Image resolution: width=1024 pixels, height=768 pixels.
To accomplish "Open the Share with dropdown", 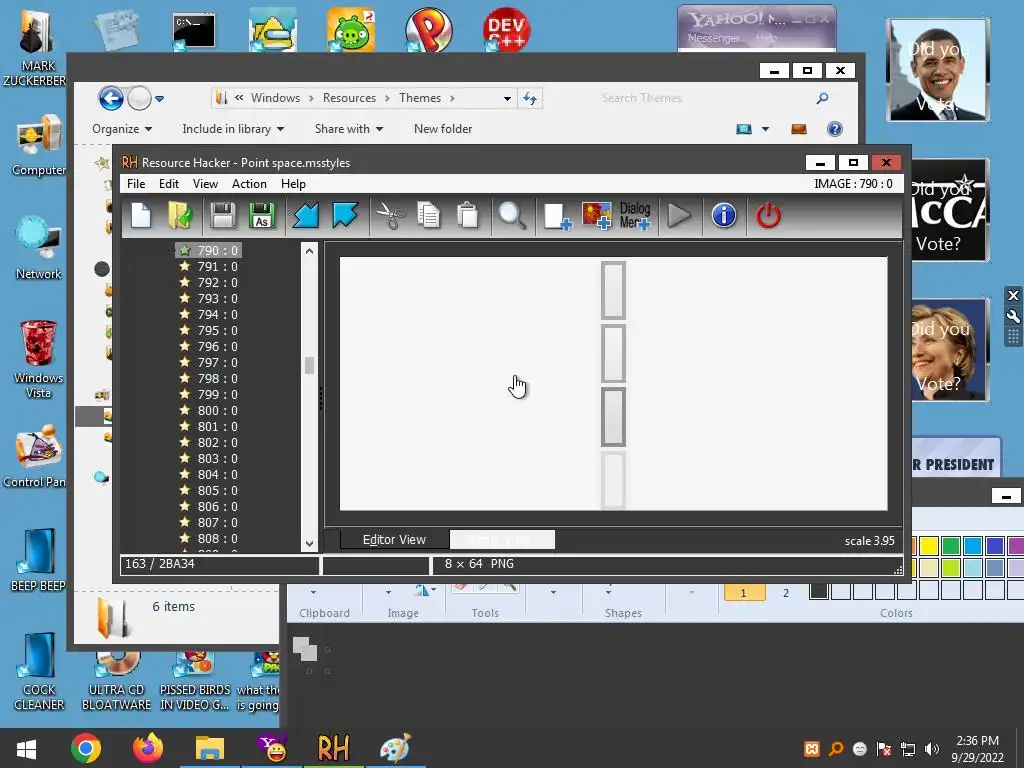I will [x=348, y=129].
